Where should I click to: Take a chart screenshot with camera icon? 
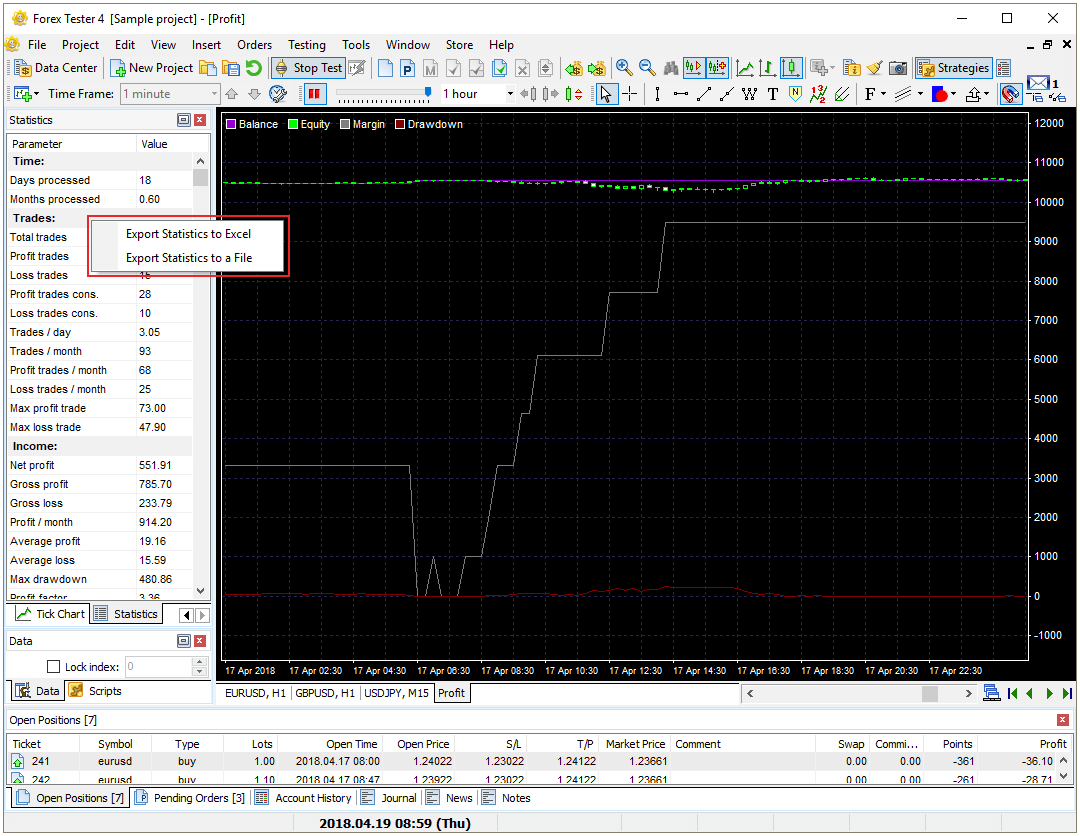point(897,67)
